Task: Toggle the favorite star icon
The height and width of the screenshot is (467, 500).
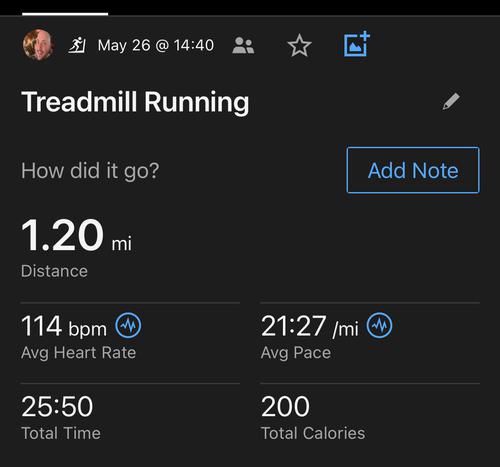Action: (x=299, y=45)
